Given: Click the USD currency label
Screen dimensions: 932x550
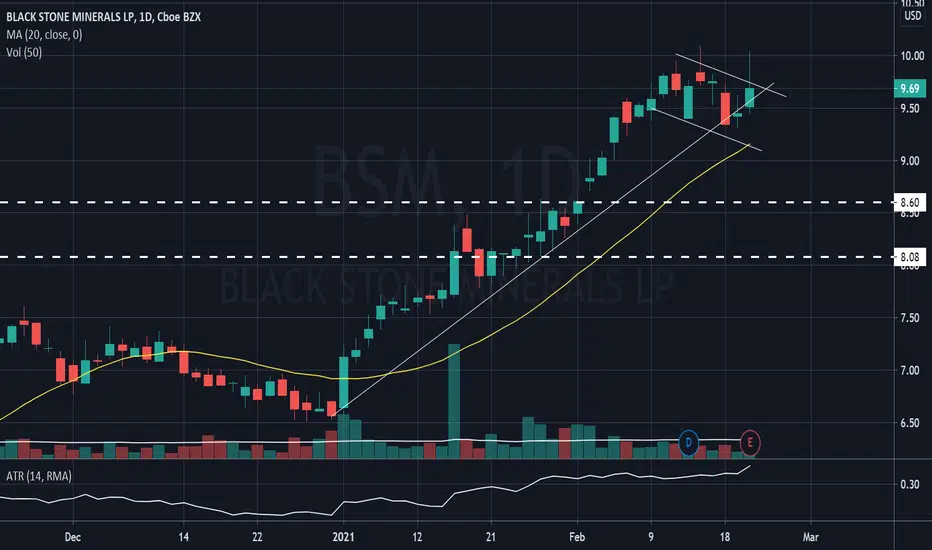Looking at the screenshot, I should point(912,16).
